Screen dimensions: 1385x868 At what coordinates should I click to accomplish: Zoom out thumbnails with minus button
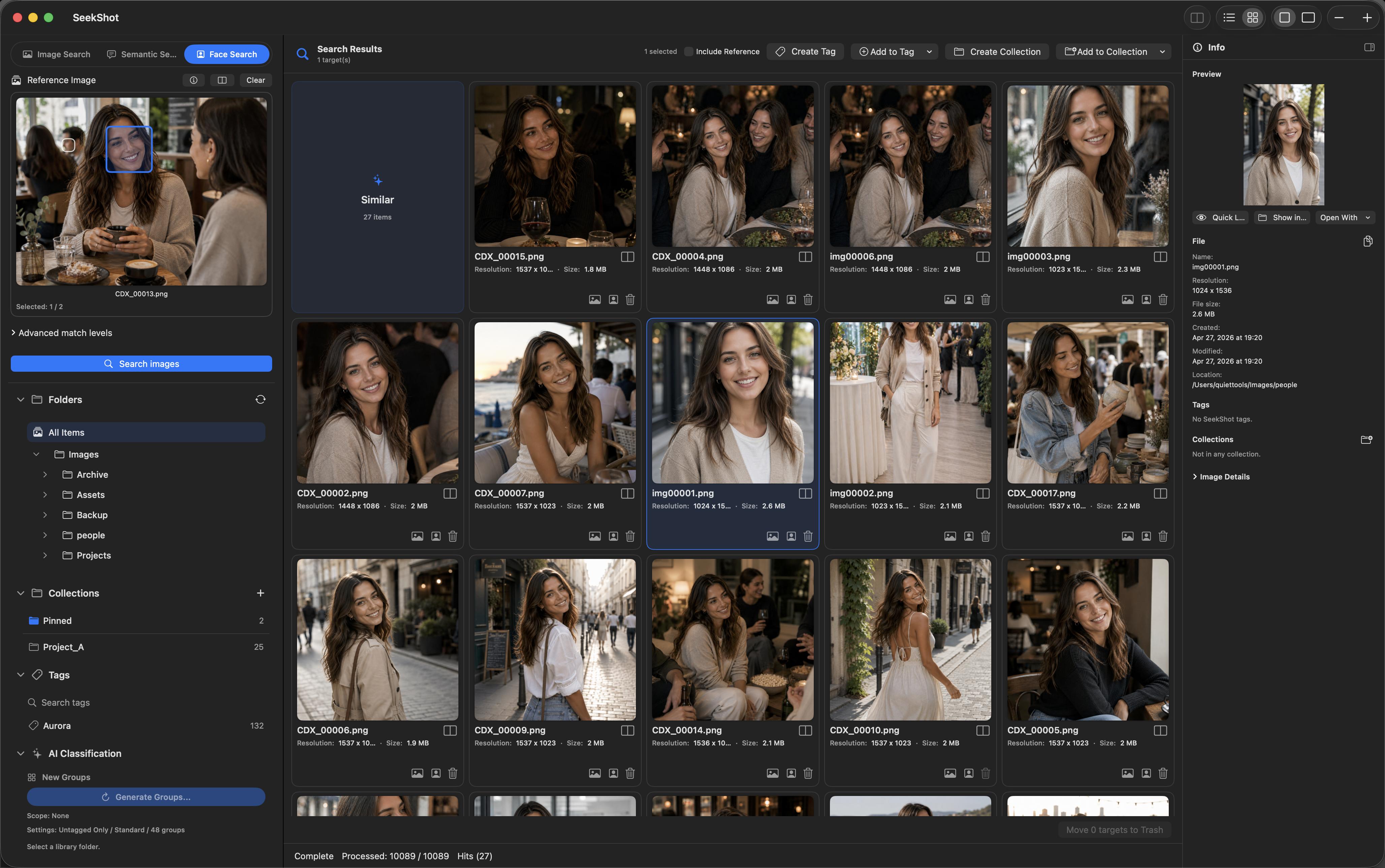click(x=1339, y=18)
